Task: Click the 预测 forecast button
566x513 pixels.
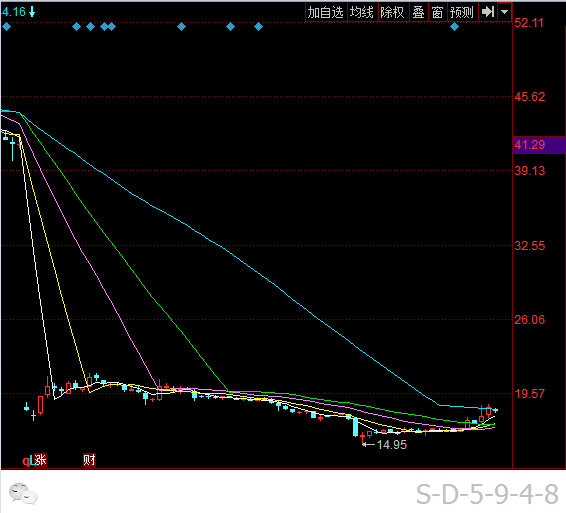Action: [x=462, y=12]
